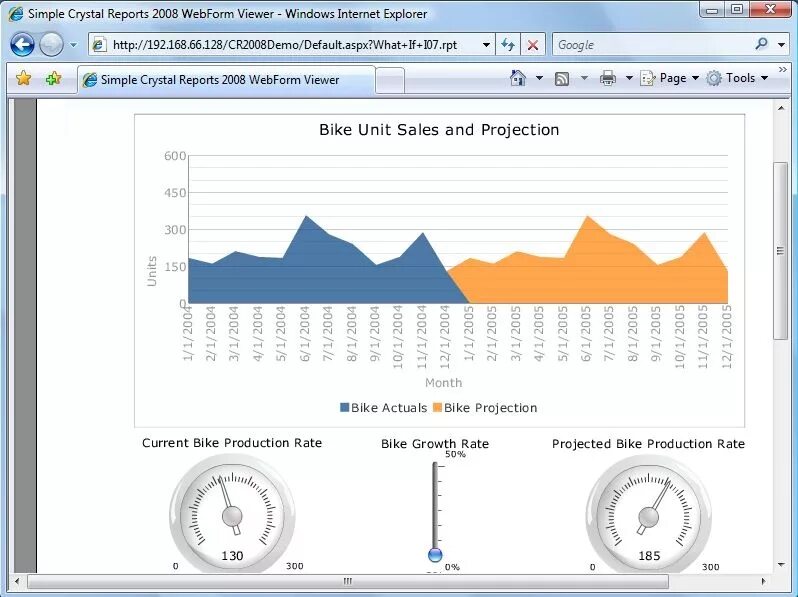Refresh the page with the Refresh icon
798x597 pixels.
(508, 45)
